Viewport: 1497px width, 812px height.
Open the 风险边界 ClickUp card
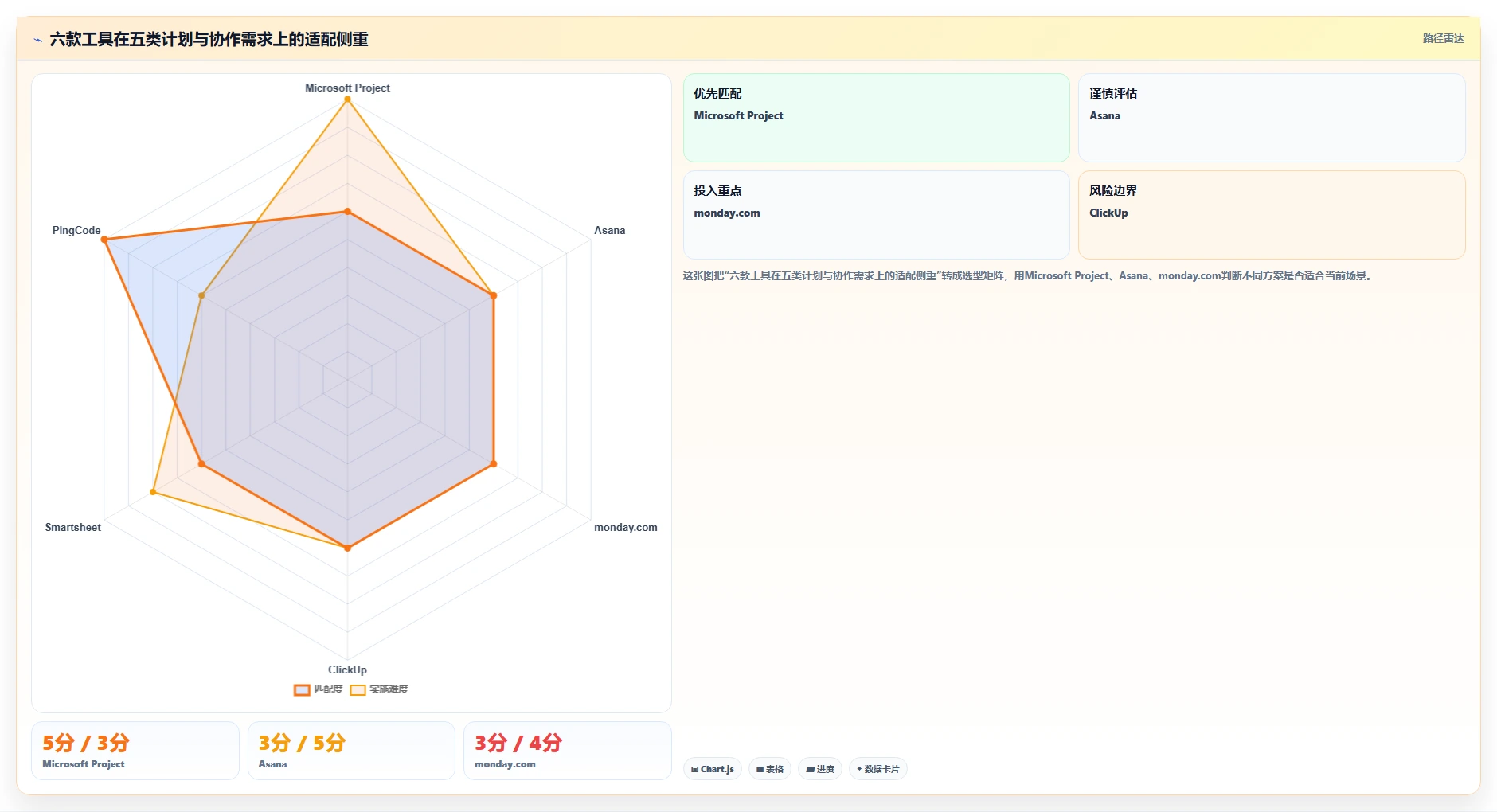(x=1272, y=215)
